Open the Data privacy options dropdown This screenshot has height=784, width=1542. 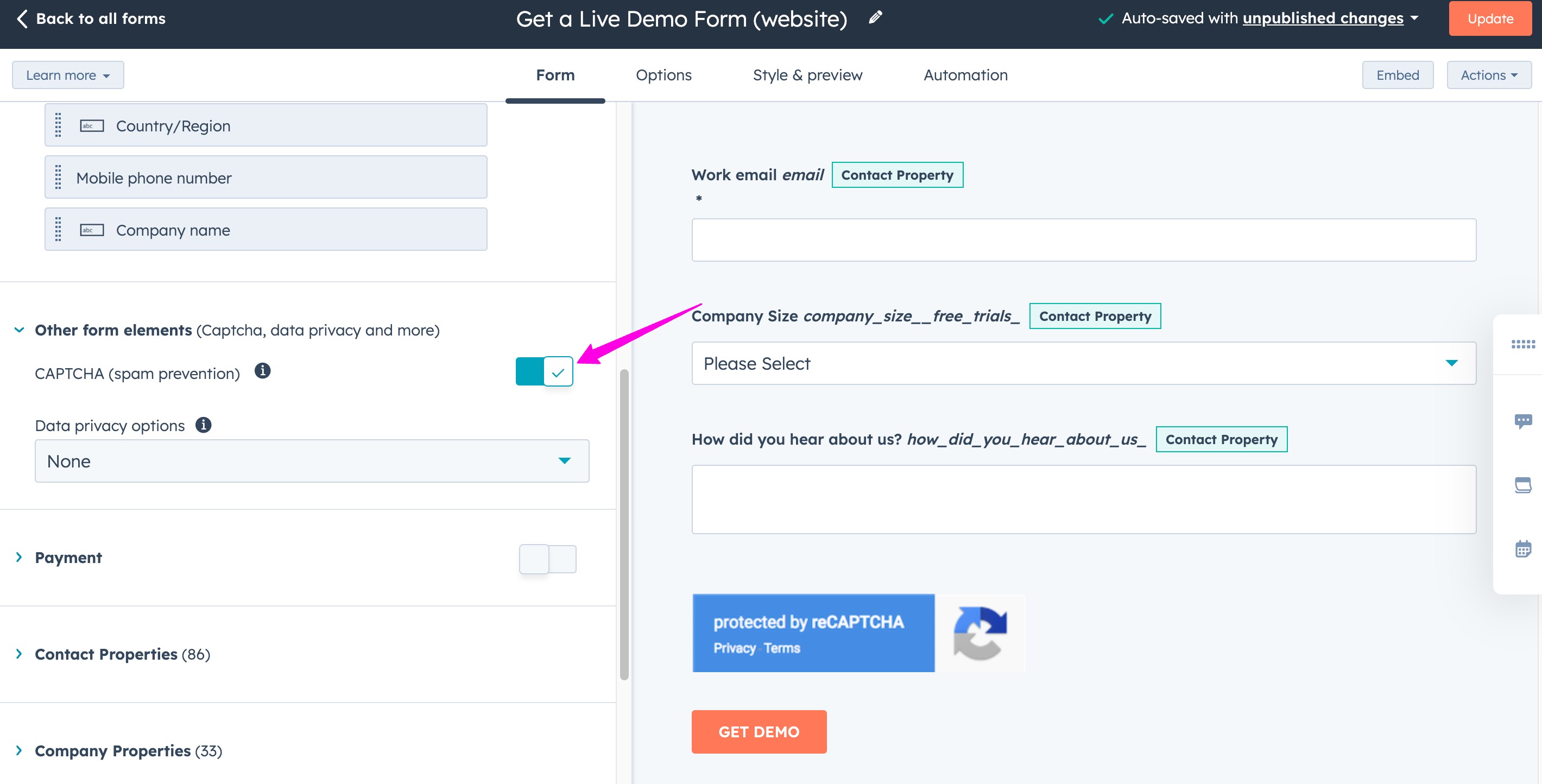pyautogui.click(x=311, y=461)
